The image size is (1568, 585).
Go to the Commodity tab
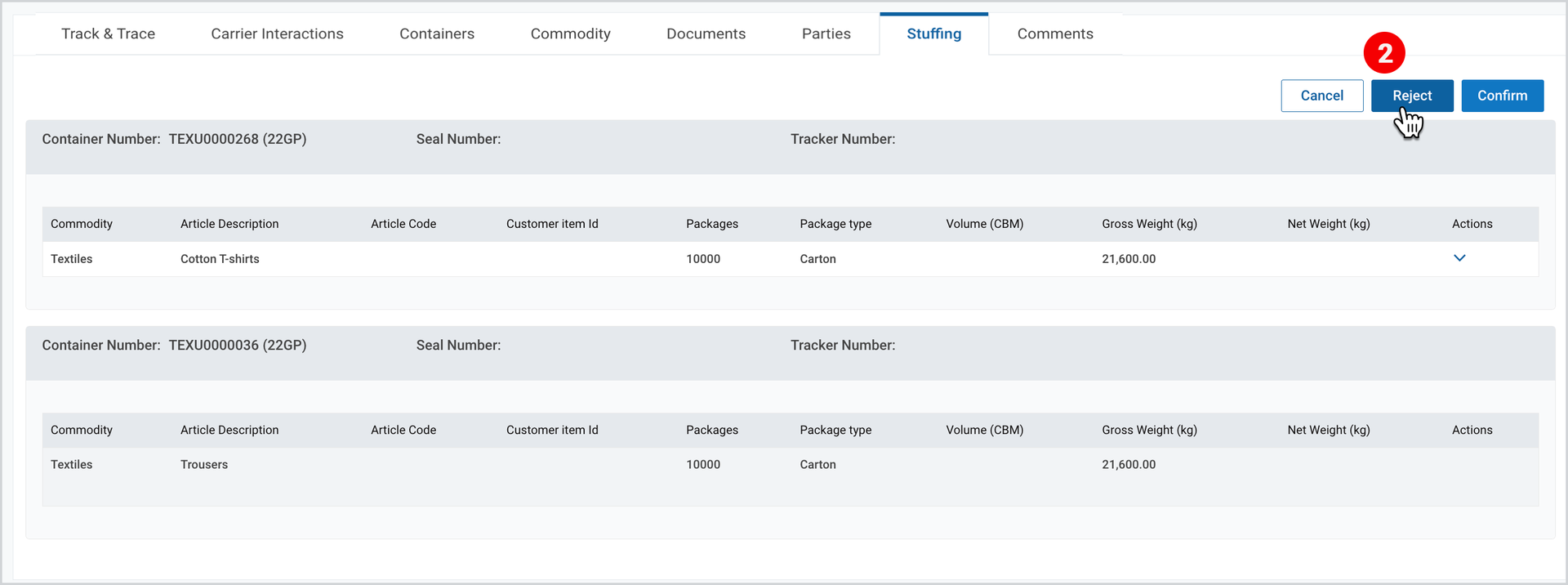point(570,33)
